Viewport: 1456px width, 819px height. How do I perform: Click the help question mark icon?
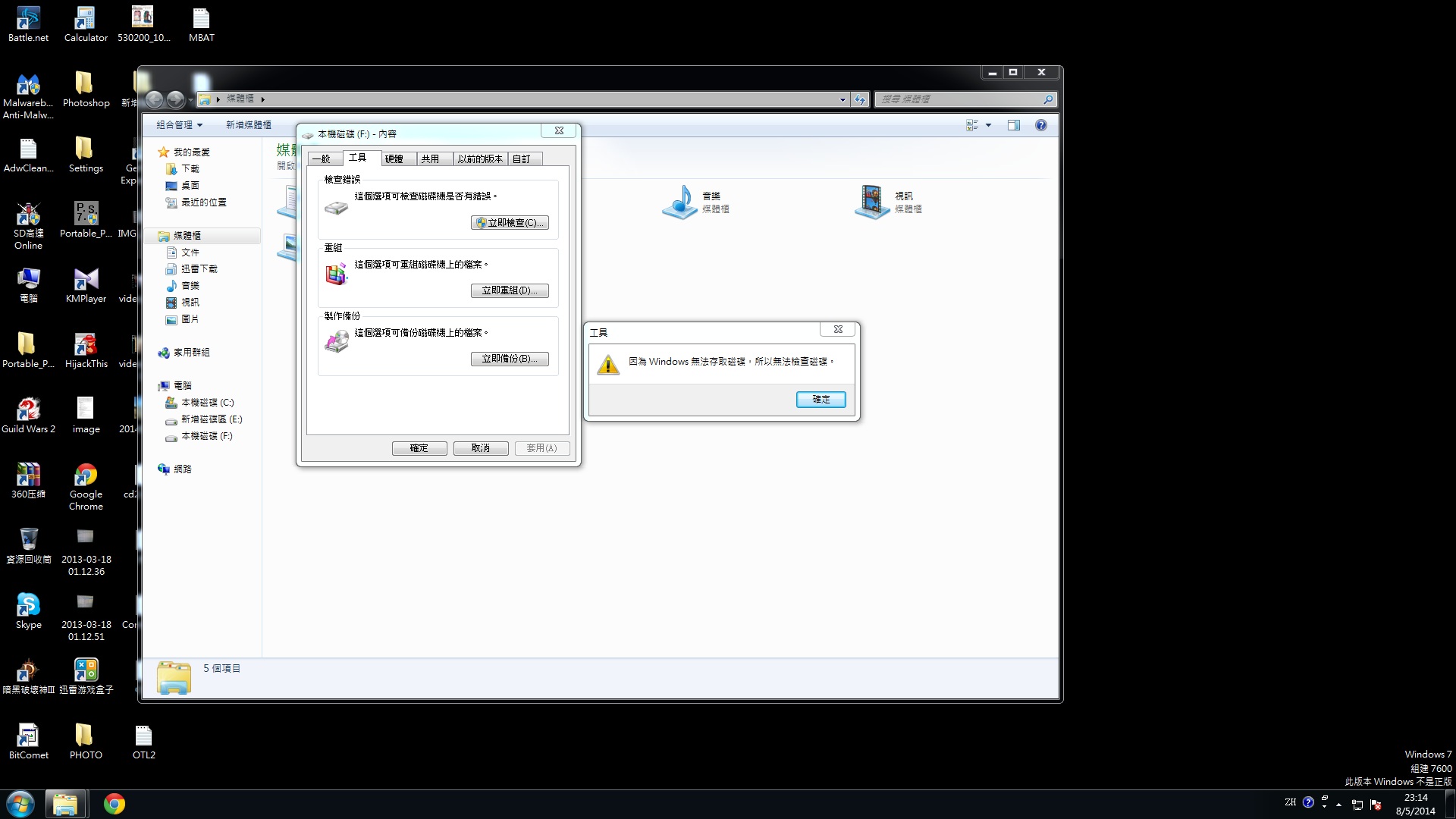click(1041, 126)
